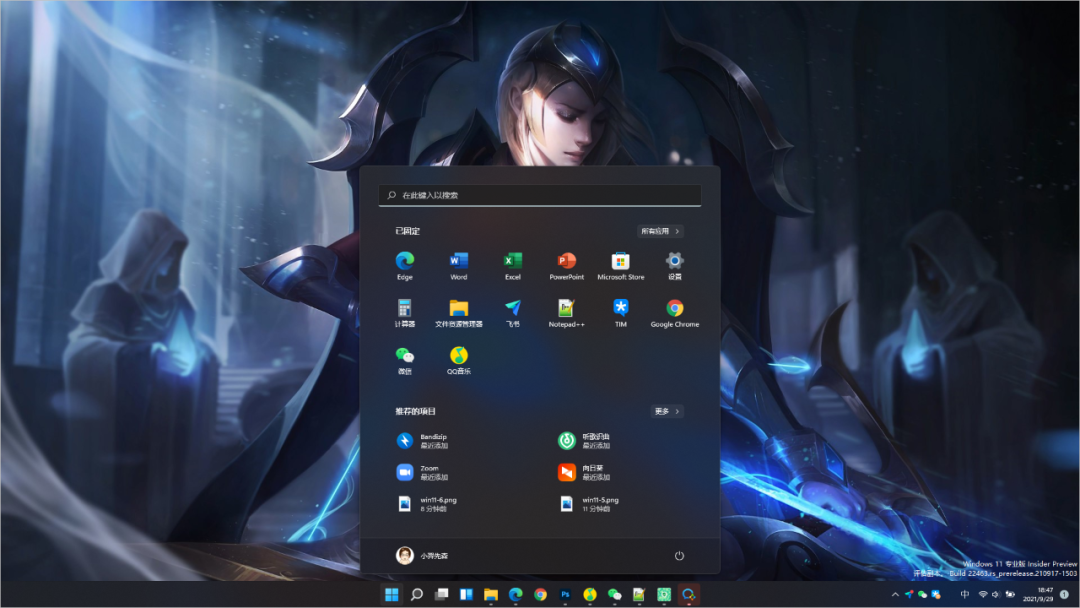Expand 所有应用 to view all apps
This screenshot has width=1080, height=608.
click(x=661, y=230)
